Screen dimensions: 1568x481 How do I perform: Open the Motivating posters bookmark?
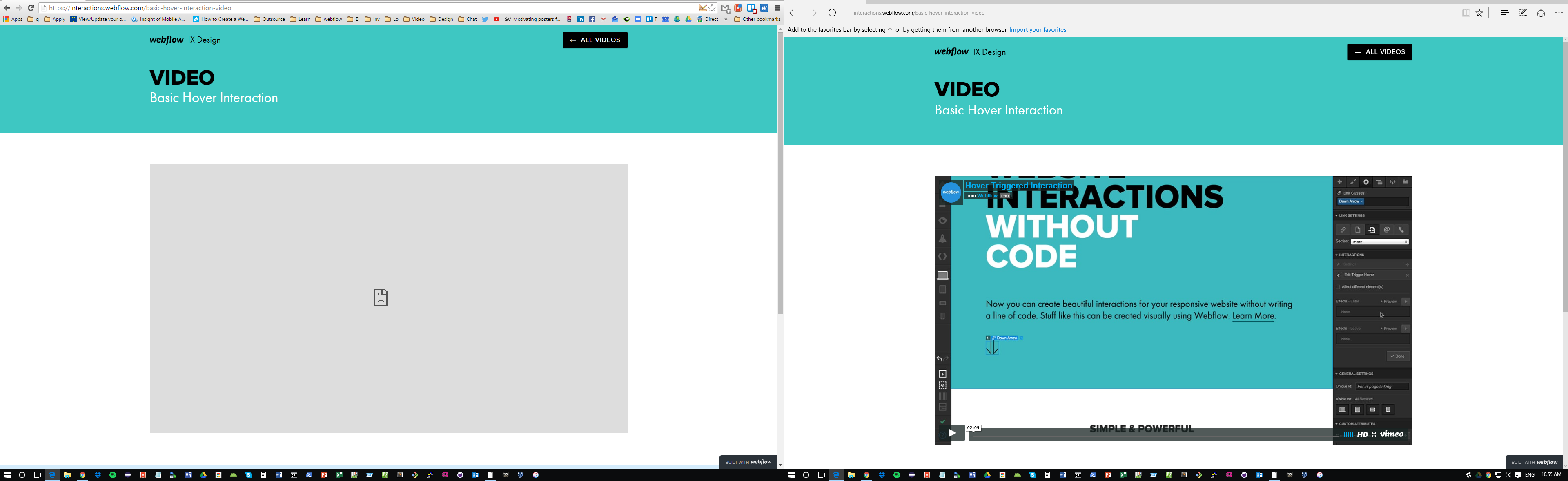(x=532, y=20)
